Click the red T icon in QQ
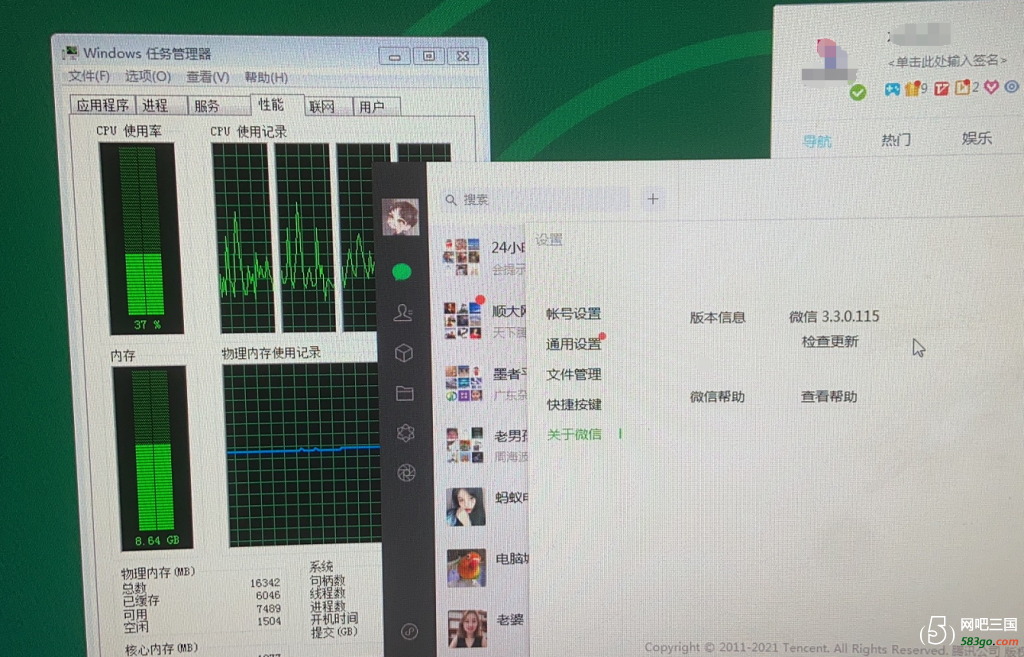1024x657 pixels. click(941, 88)
